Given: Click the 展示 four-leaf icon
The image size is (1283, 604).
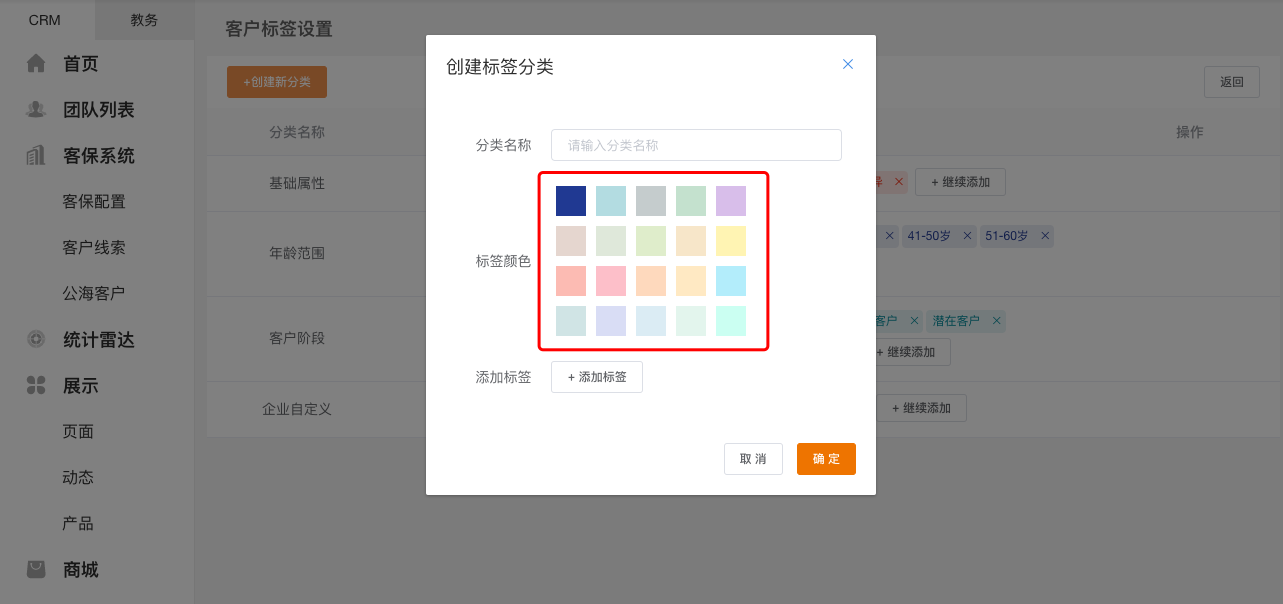Looking at the screenshot, I should (36, 386).
